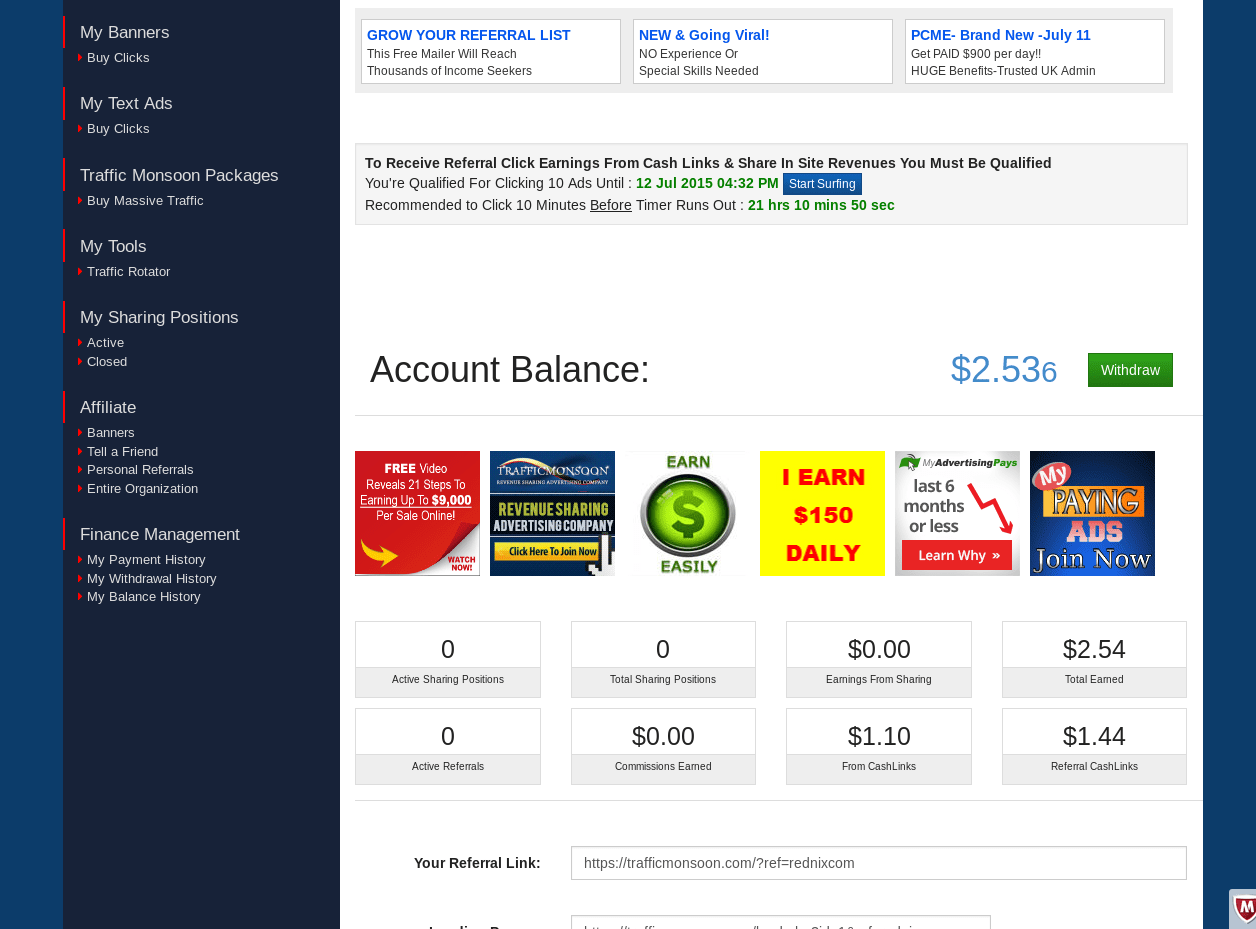Select the Finance Management heading

coord(160,534)
